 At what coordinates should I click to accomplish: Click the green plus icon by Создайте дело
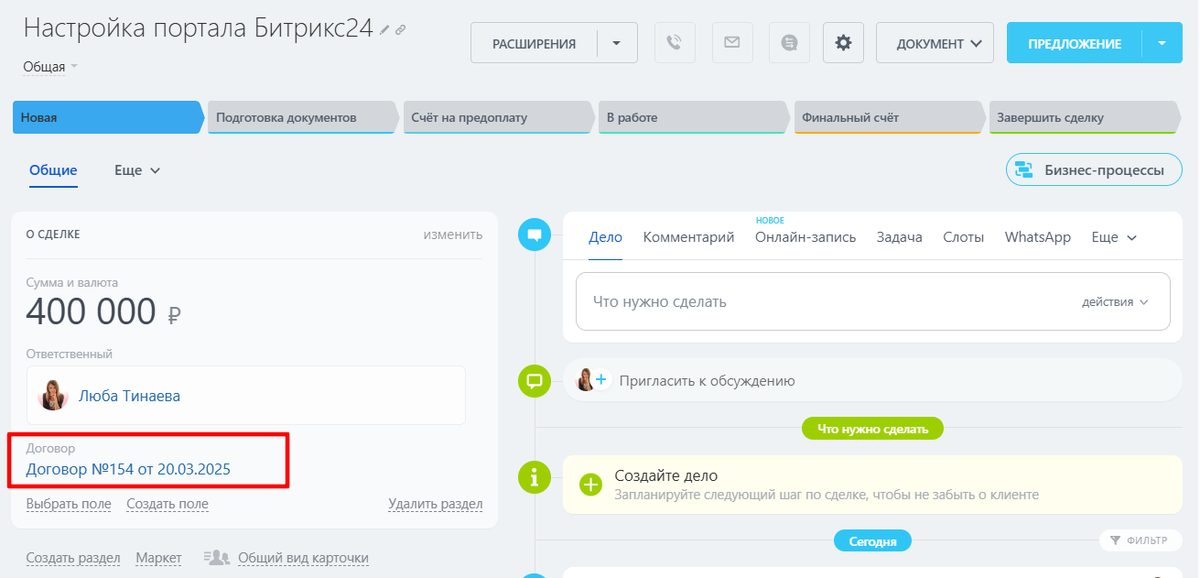[x=591, y=485]
